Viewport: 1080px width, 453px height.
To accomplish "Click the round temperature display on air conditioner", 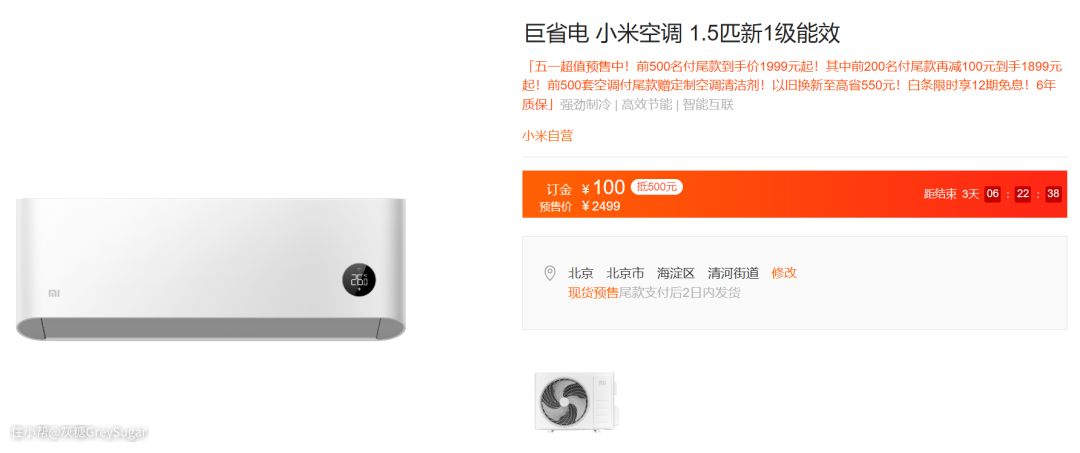I will 359,280.
